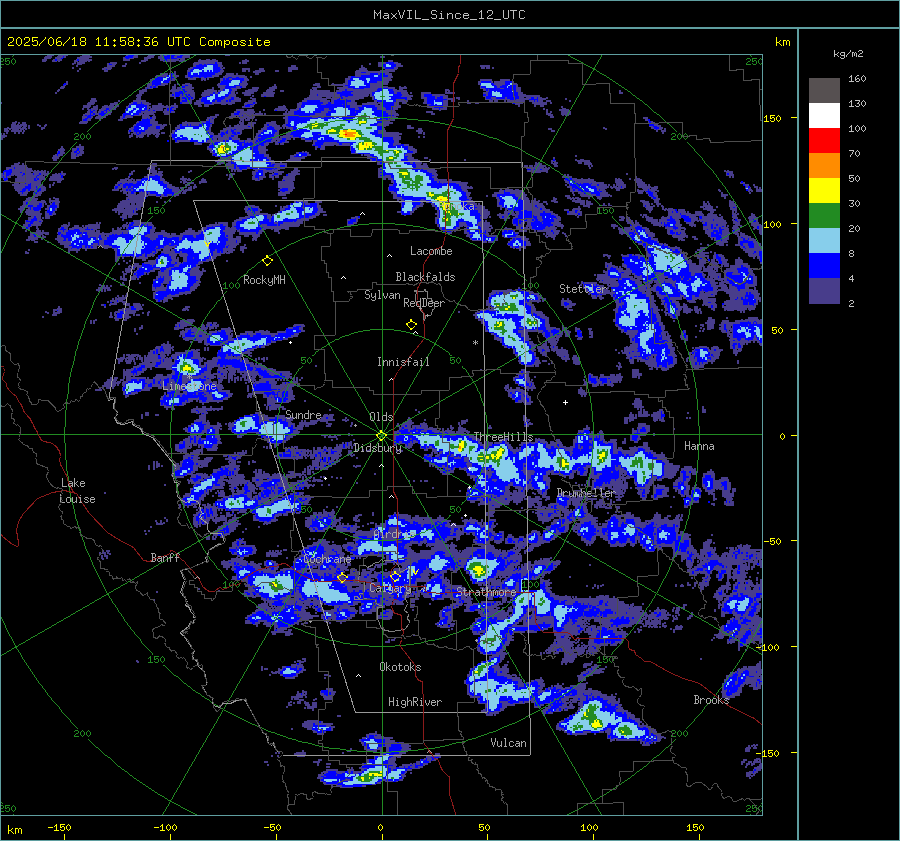Select the purple 2-4 legend swatch
Image resolution: width=900 pixels, height=841 pixels.
pyautogui.click(x=824, y=290)
